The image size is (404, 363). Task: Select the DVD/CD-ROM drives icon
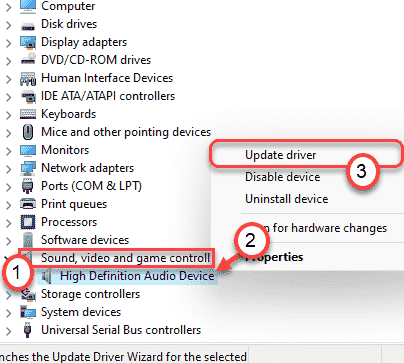(x=28, y=59)
